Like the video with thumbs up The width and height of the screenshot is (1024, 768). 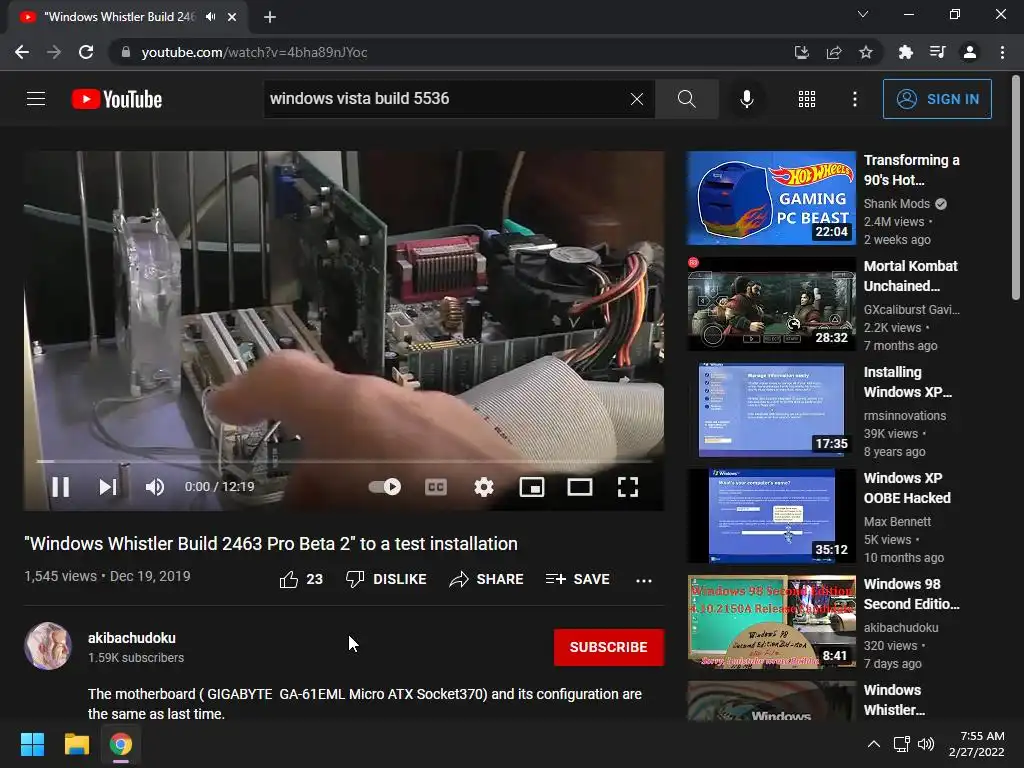click(301, 579)
